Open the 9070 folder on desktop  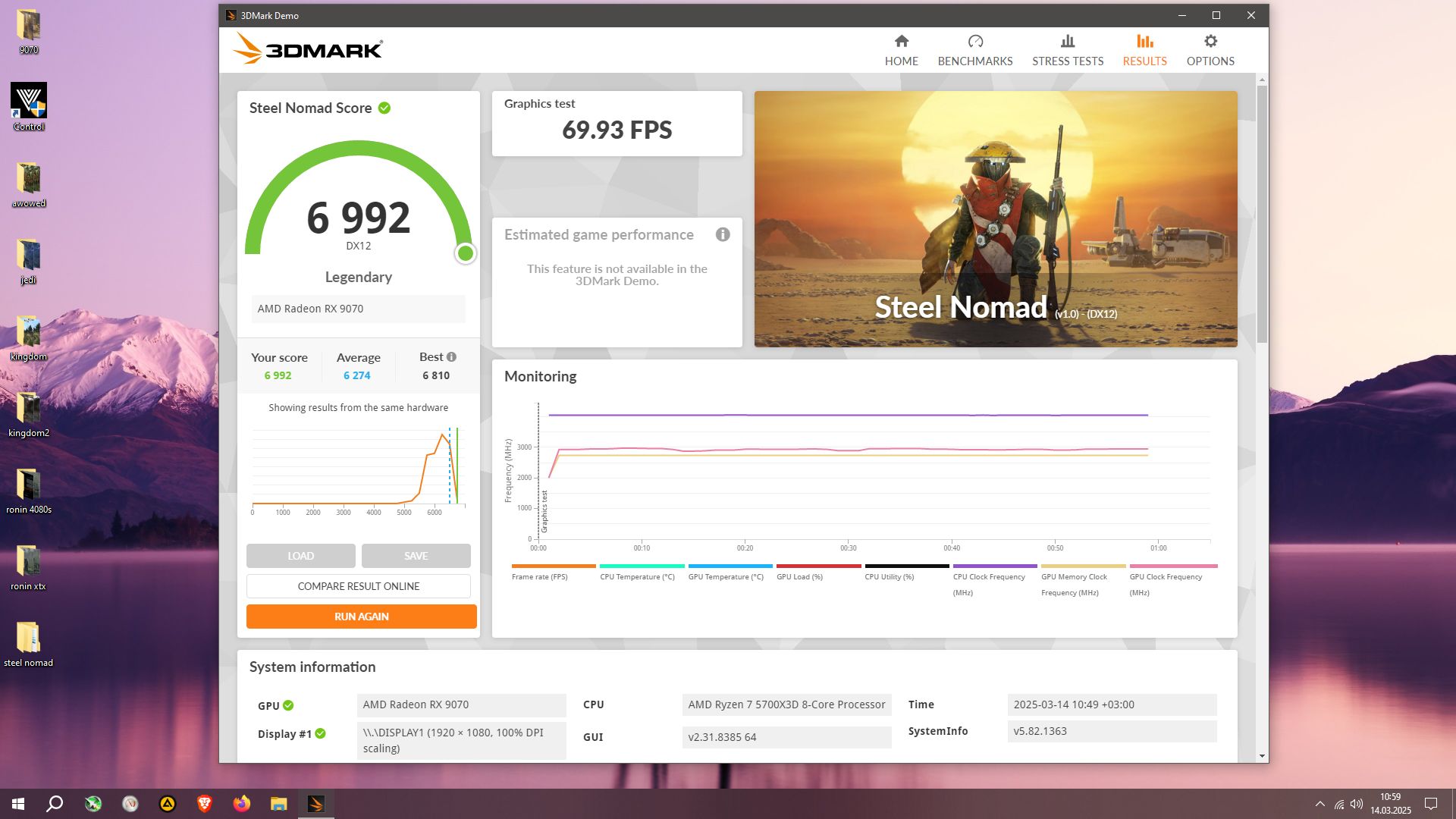click(29, 32)
